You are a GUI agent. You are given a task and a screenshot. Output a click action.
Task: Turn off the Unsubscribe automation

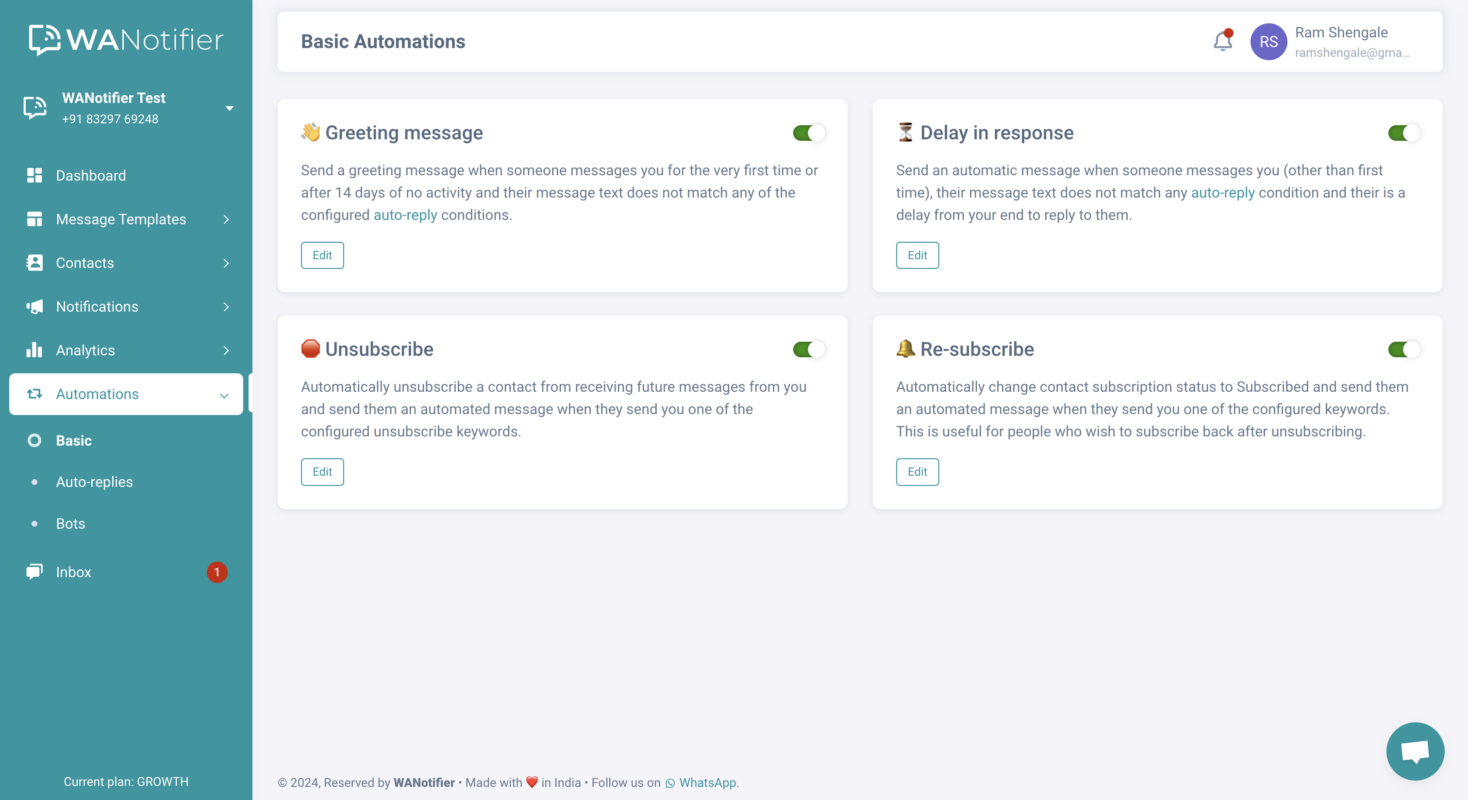(x=809, y=349)
